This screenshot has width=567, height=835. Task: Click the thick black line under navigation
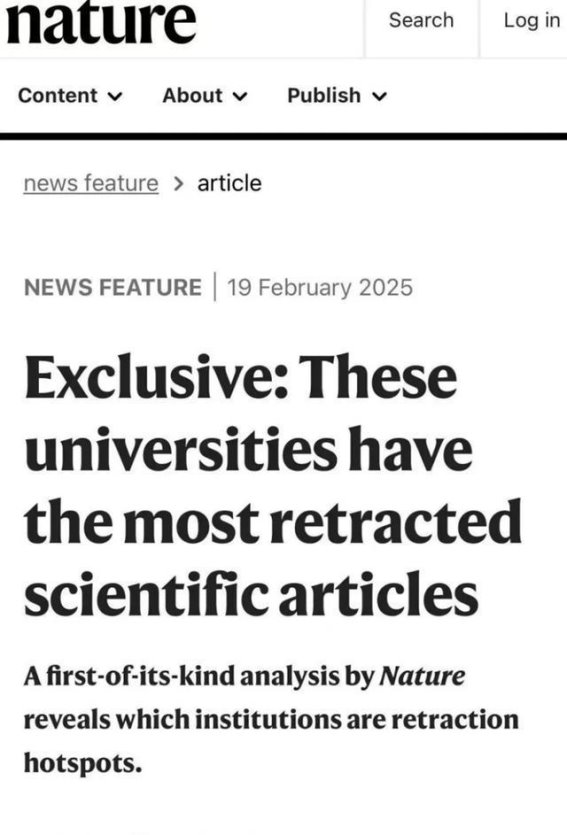[x=283, y=137]
